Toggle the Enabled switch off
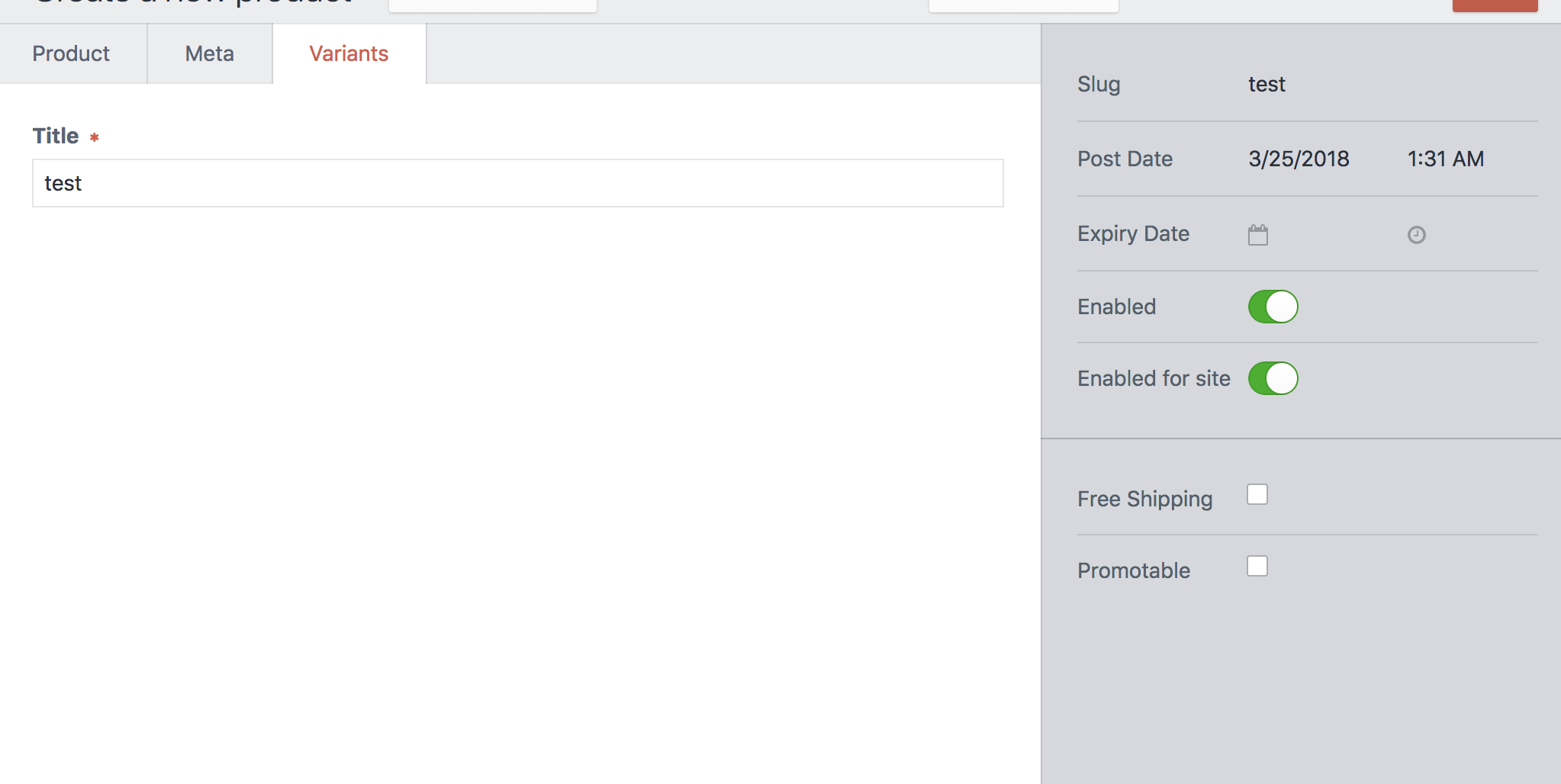The image size is (1561, 784). point(1271,306)
